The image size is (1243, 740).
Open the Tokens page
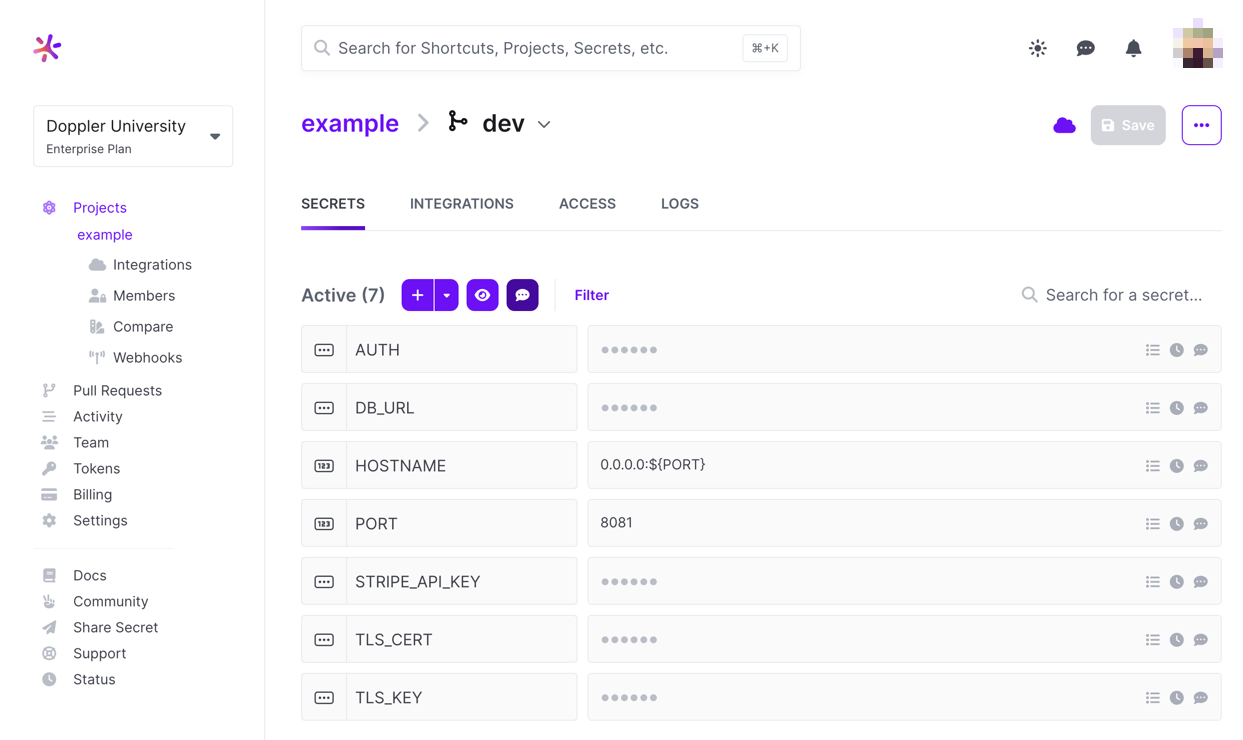96,469
